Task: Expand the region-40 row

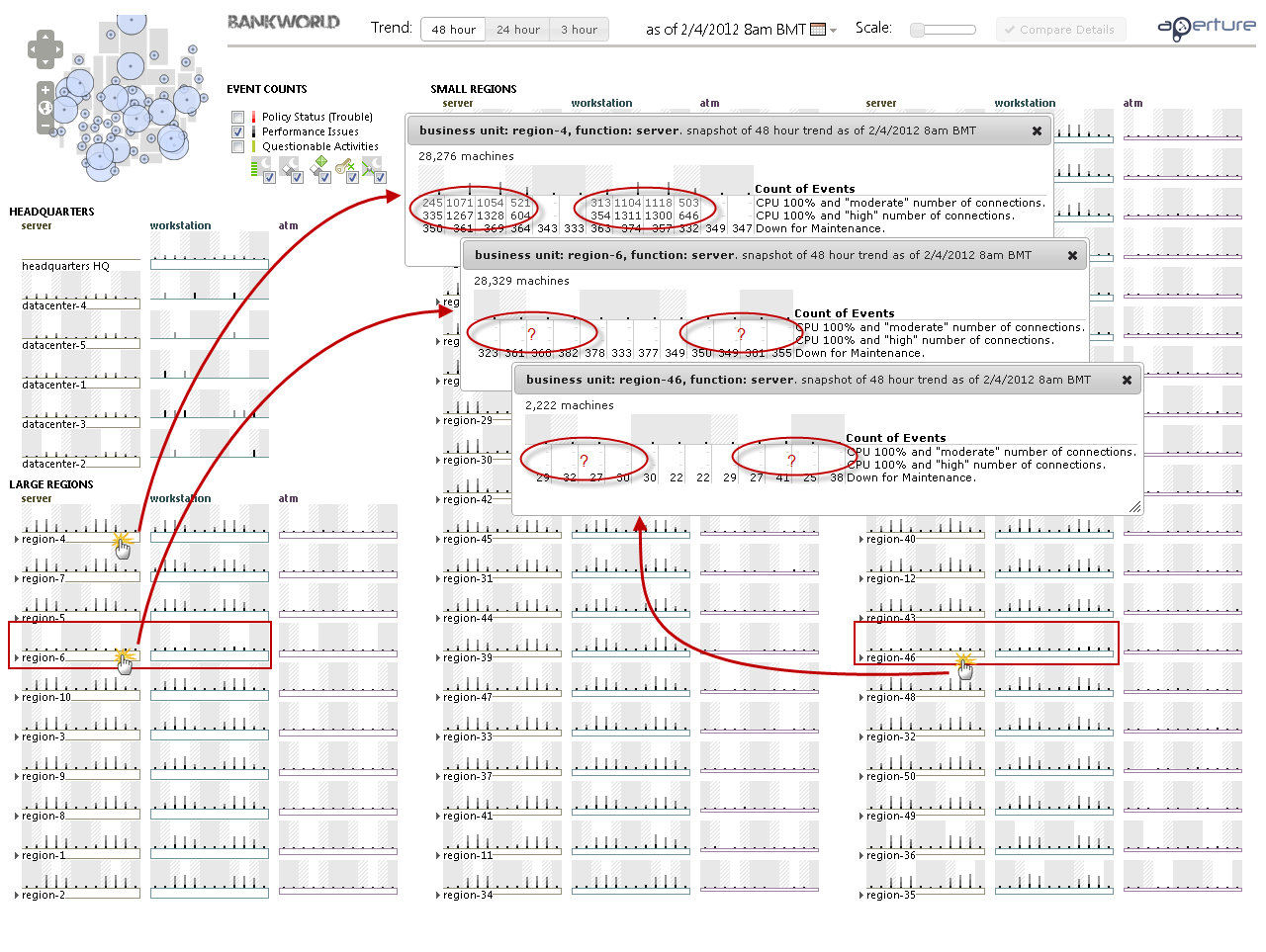Action: click(861, 540)
